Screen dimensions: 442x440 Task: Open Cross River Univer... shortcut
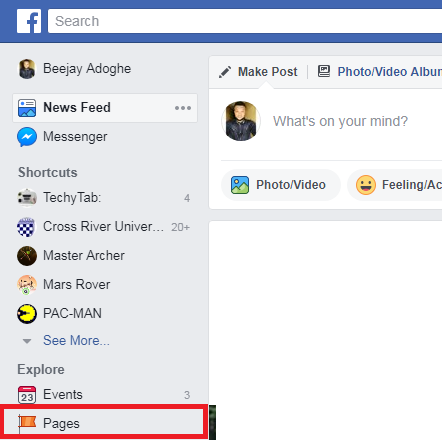[103, 227]
